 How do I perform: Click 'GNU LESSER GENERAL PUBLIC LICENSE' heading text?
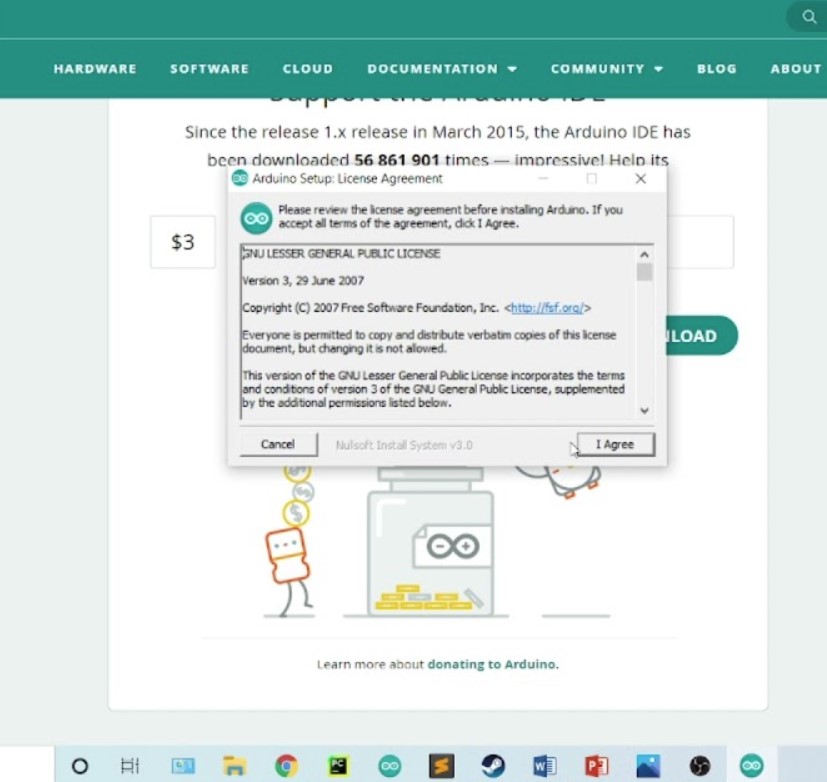pyautogui.click(x=341, y=254)
